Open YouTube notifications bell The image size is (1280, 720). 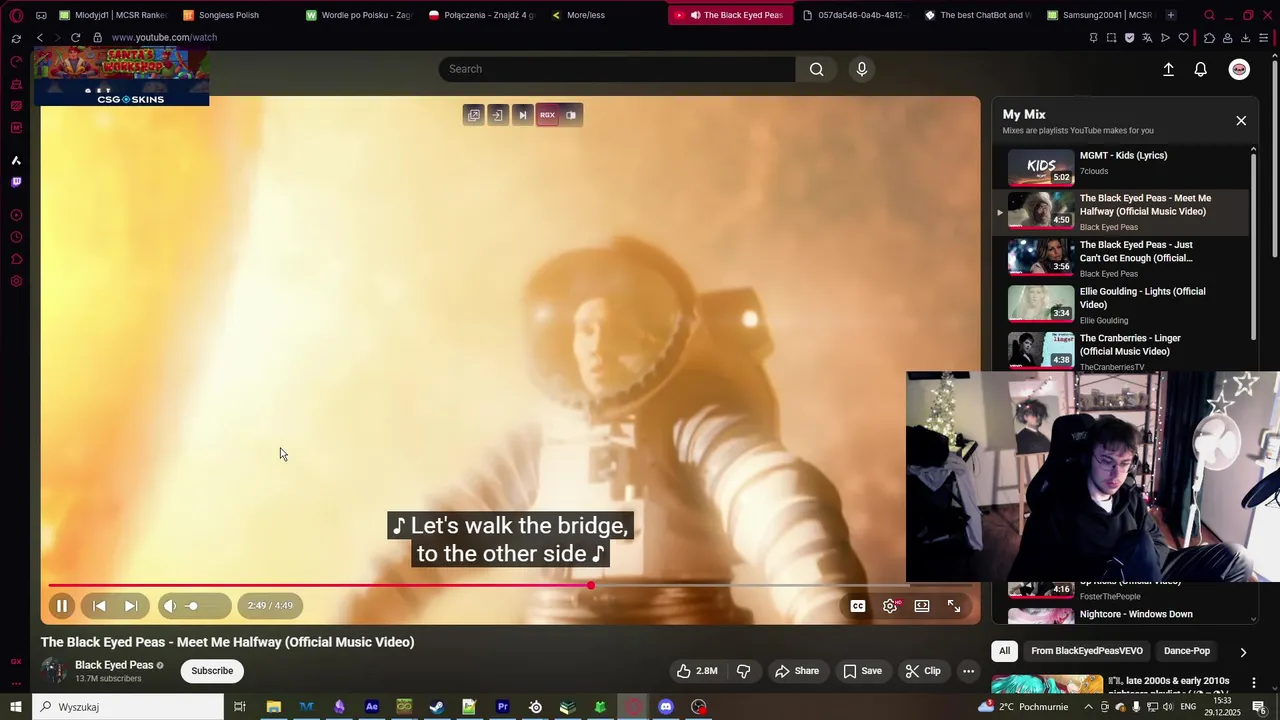pos(1201,69)
